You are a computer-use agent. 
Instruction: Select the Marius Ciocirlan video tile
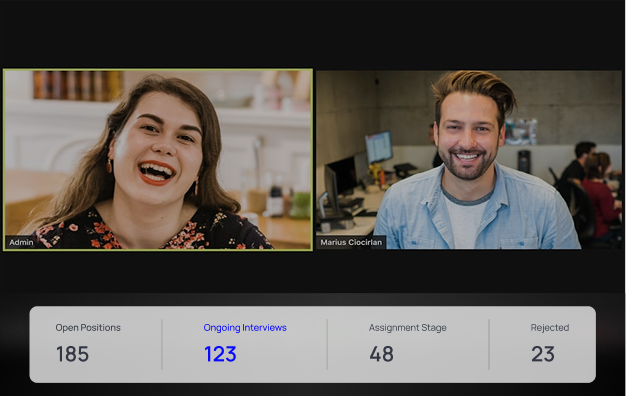click(x=469, y=160)
